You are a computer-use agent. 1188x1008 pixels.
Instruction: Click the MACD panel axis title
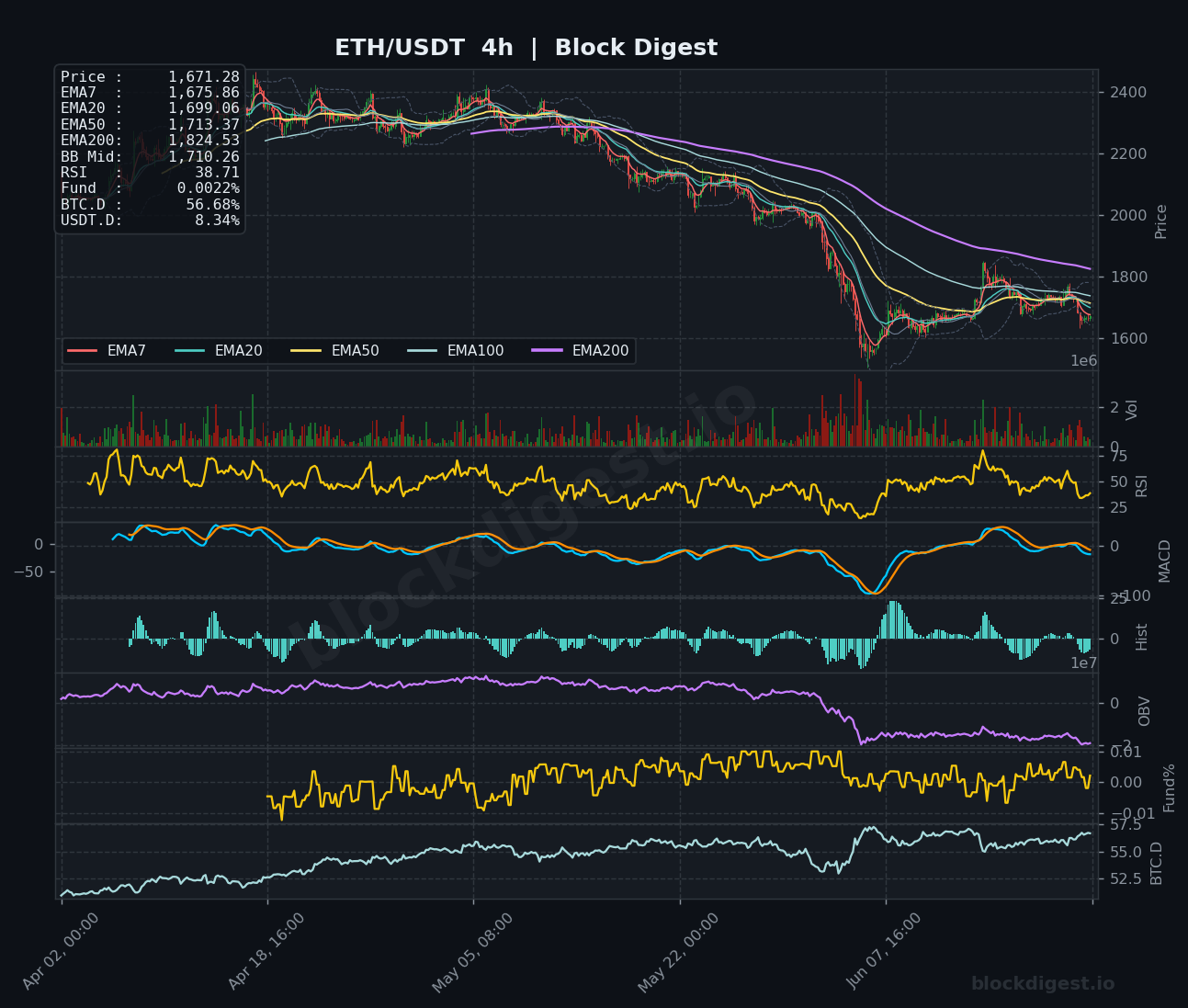[x=1164, y=561]
